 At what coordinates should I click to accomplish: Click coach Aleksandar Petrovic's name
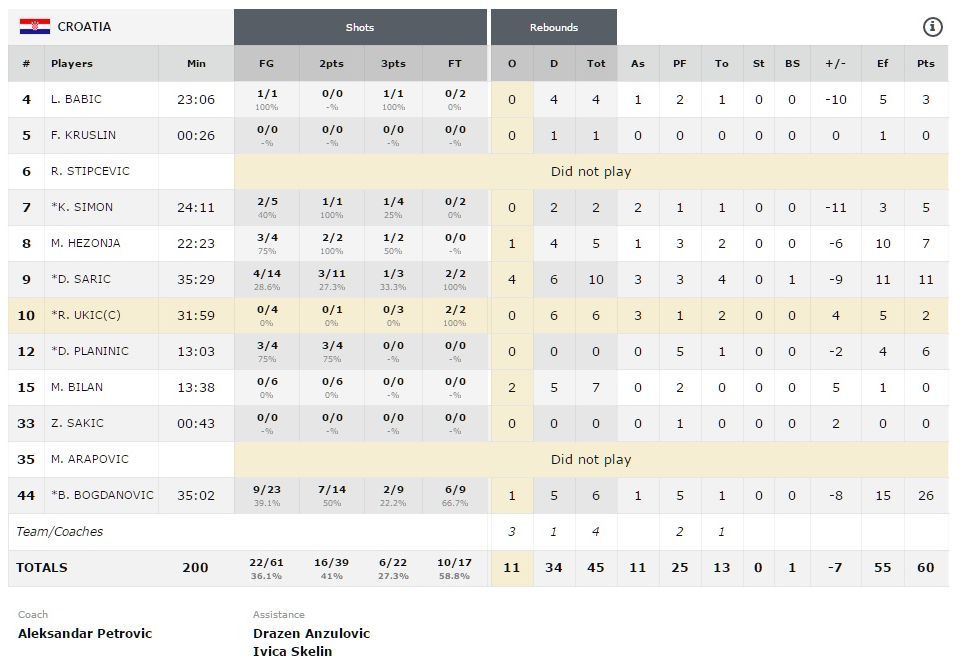pyautogui.click(x=85, y=633)
